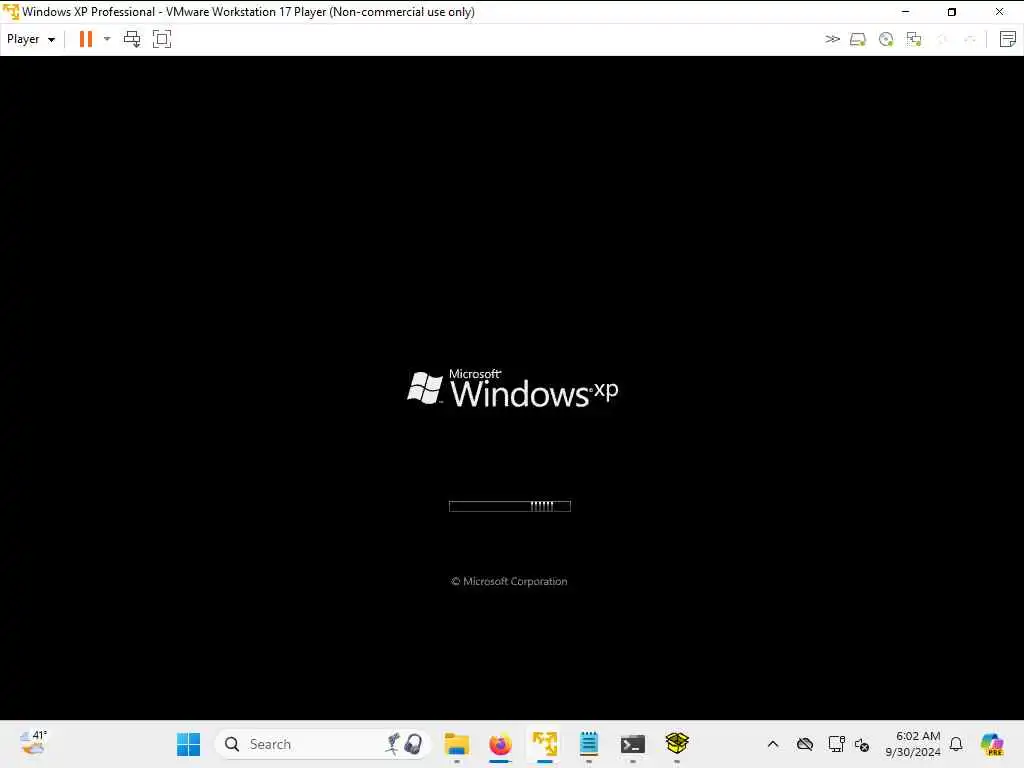
Task: Open the notifications bell icon
Action: (956, 744)
